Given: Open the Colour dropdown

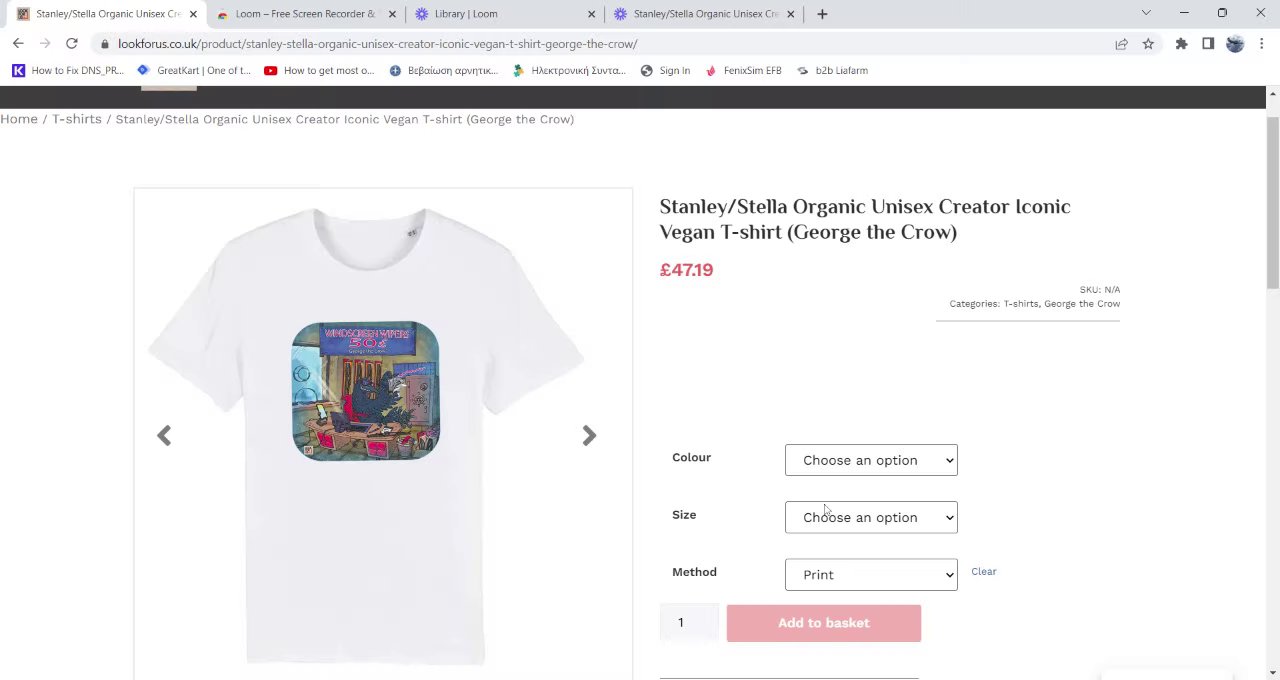Looking at the screenshot, I should pos(871,460).
